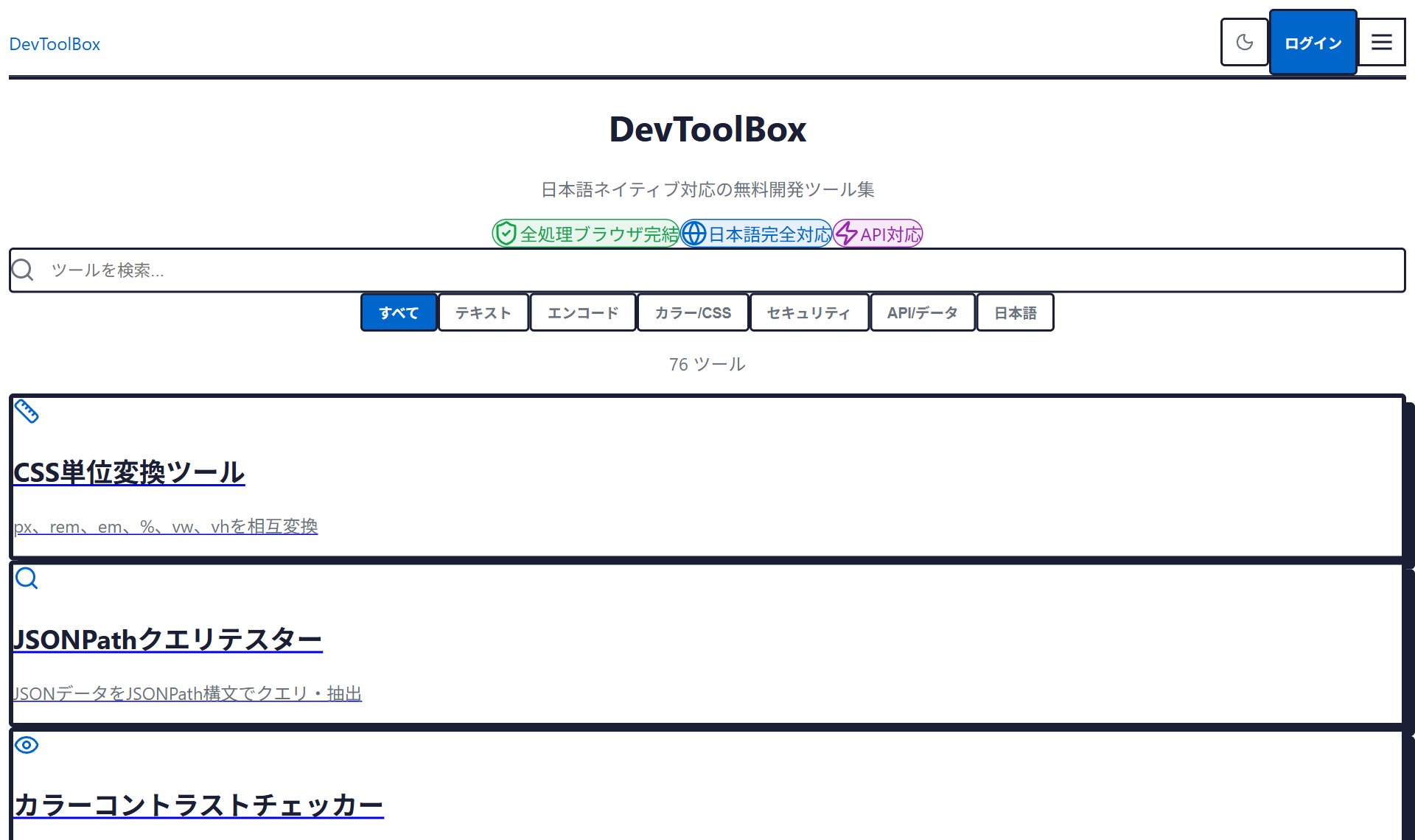
Task: Click the 全処理ブラウザ完結 shield badge
Action: (x=585, y=234)
